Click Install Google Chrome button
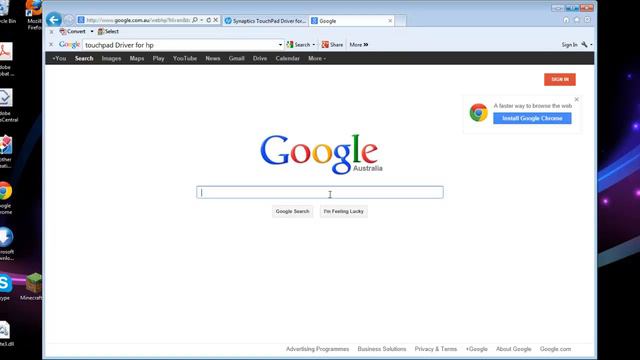Viewport: 640px width, 360px height. [532, 118]
